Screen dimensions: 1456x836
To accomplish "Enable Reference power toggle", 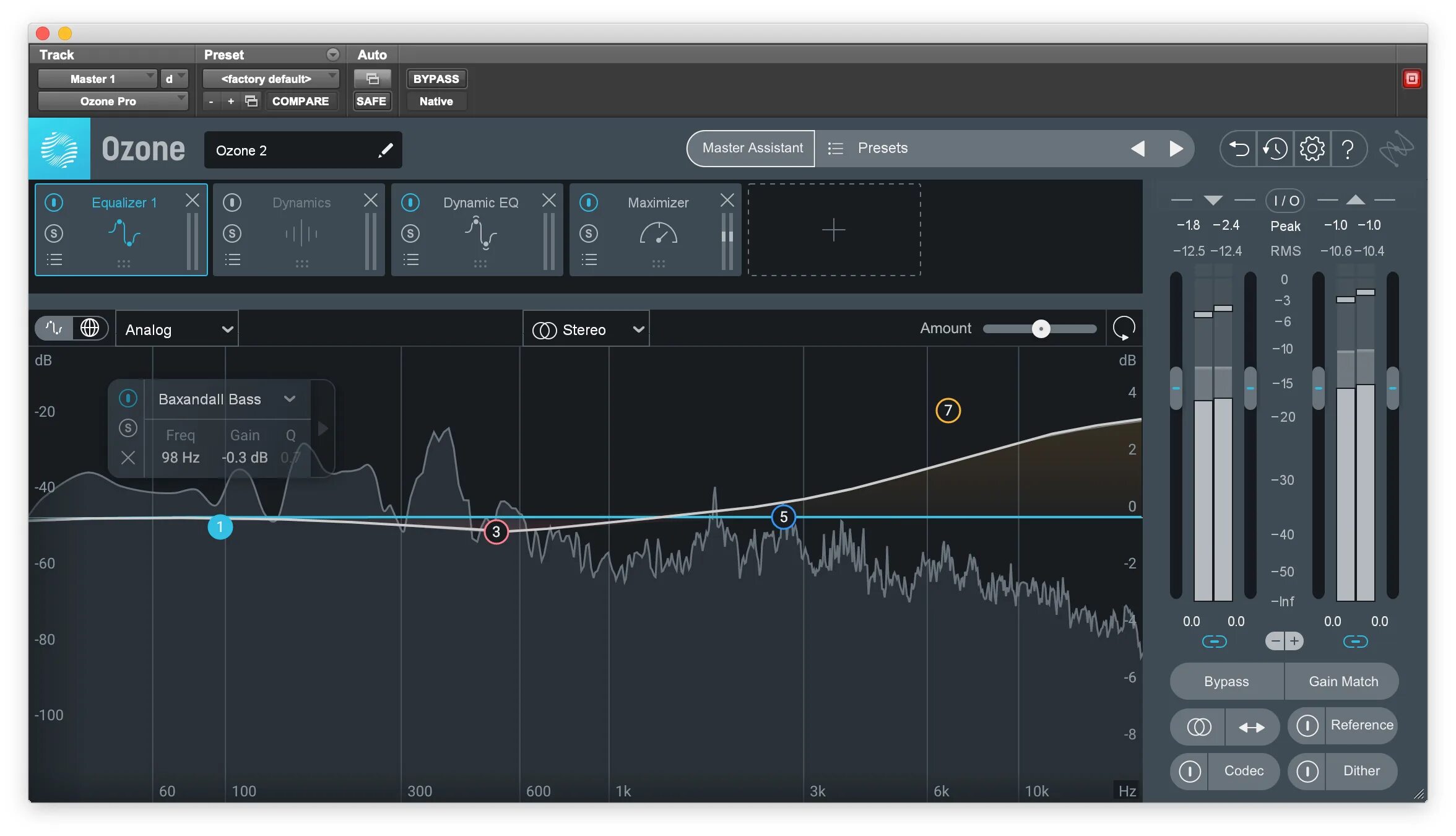I will coord(1307,725).
